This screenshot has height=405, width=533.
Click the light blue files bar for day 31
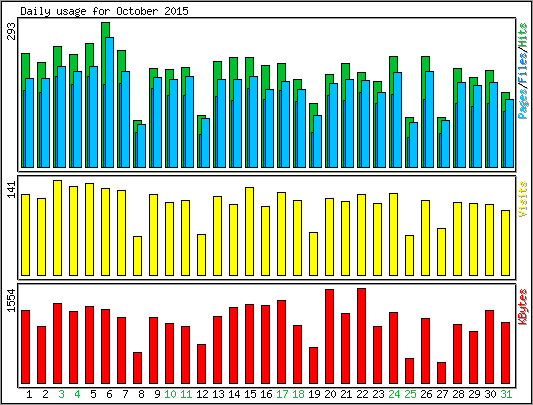pos(510,133)
